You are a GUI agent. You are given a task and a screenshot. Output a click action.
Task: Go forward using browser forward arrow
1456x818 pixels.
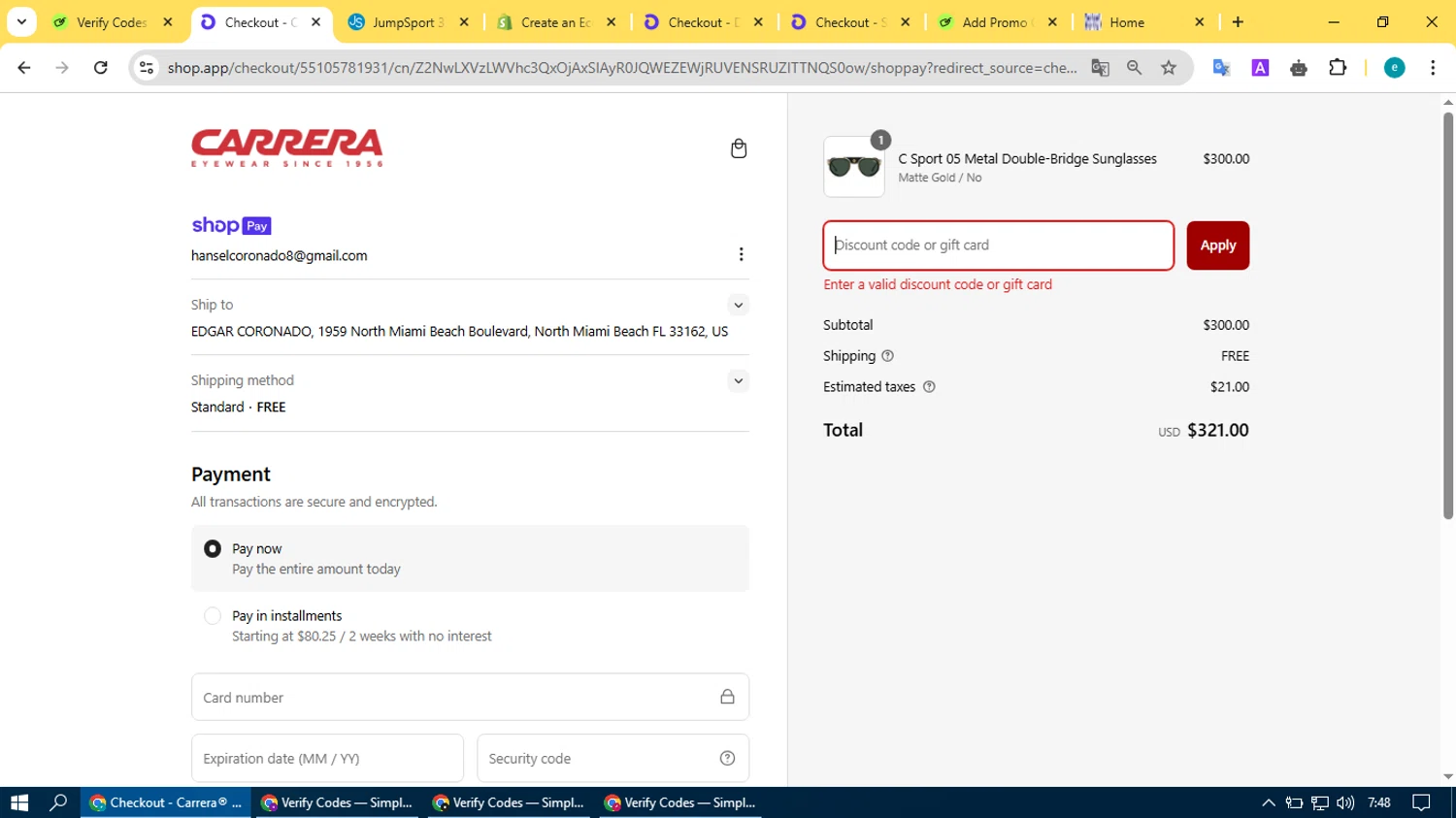click(62, 67)
